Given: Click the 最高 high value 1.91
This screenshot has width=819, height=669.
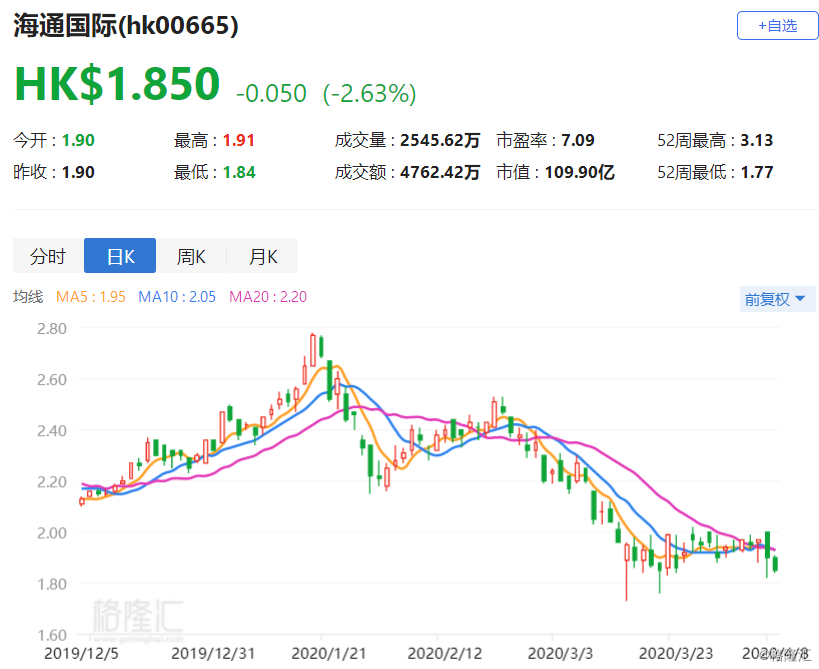Looking at the screenshot, I should (239, 140).
